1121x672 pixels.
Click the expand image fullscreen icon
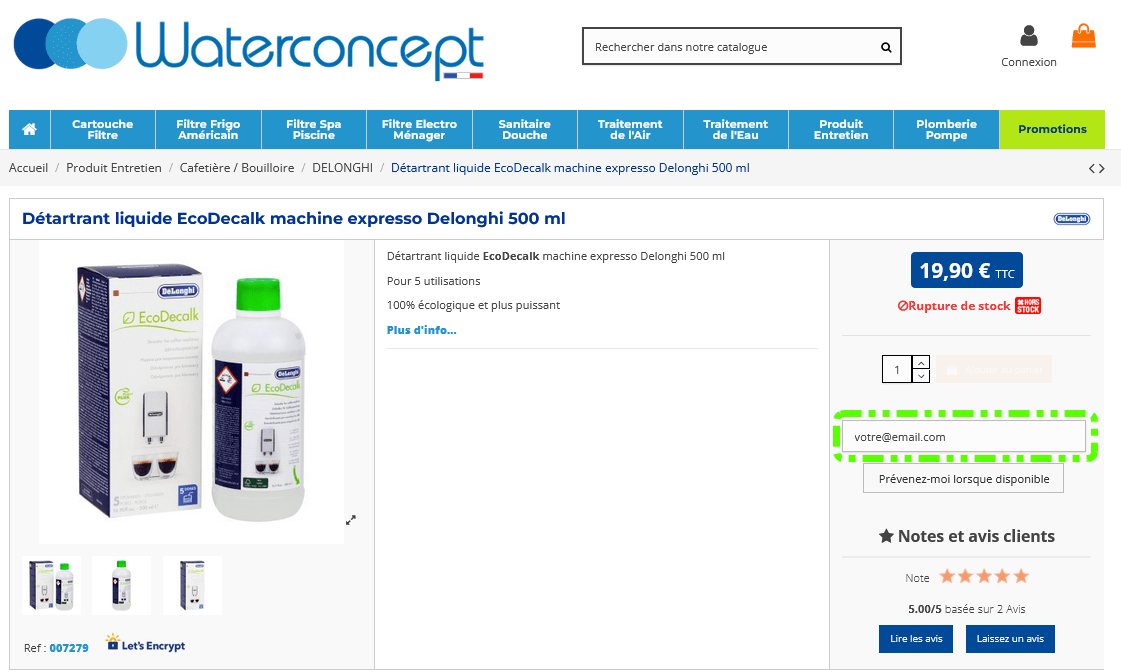coord(351,520)
